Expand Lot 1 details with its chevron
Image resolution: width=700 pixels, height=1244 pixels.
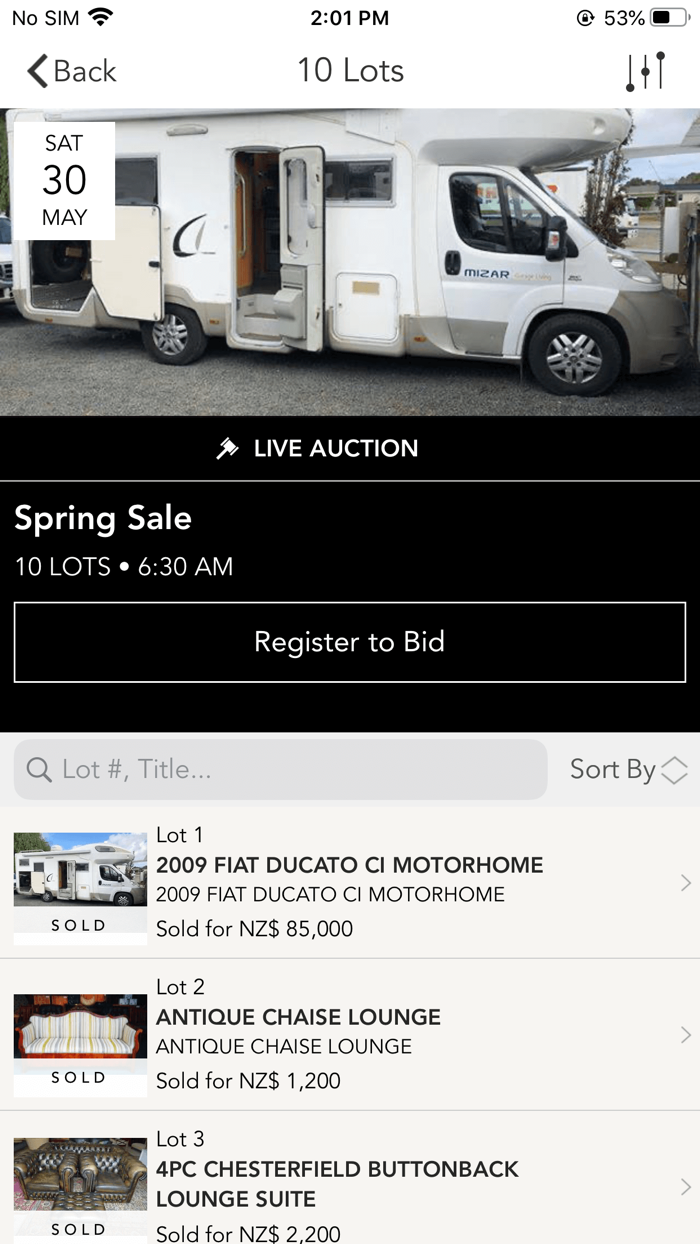(686, 883)
